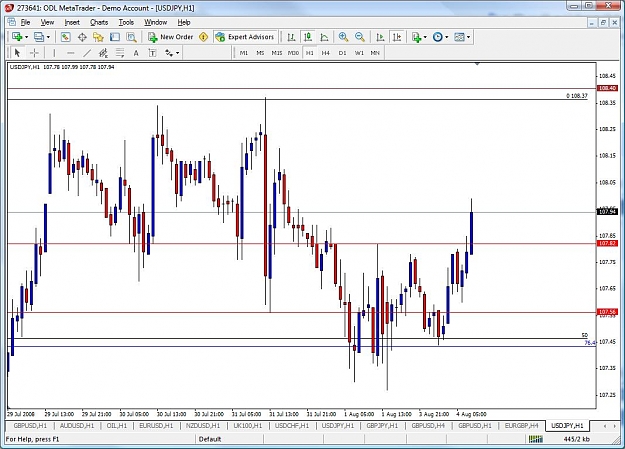Switch to the OIL,H1 chart tab

[117, 425]
